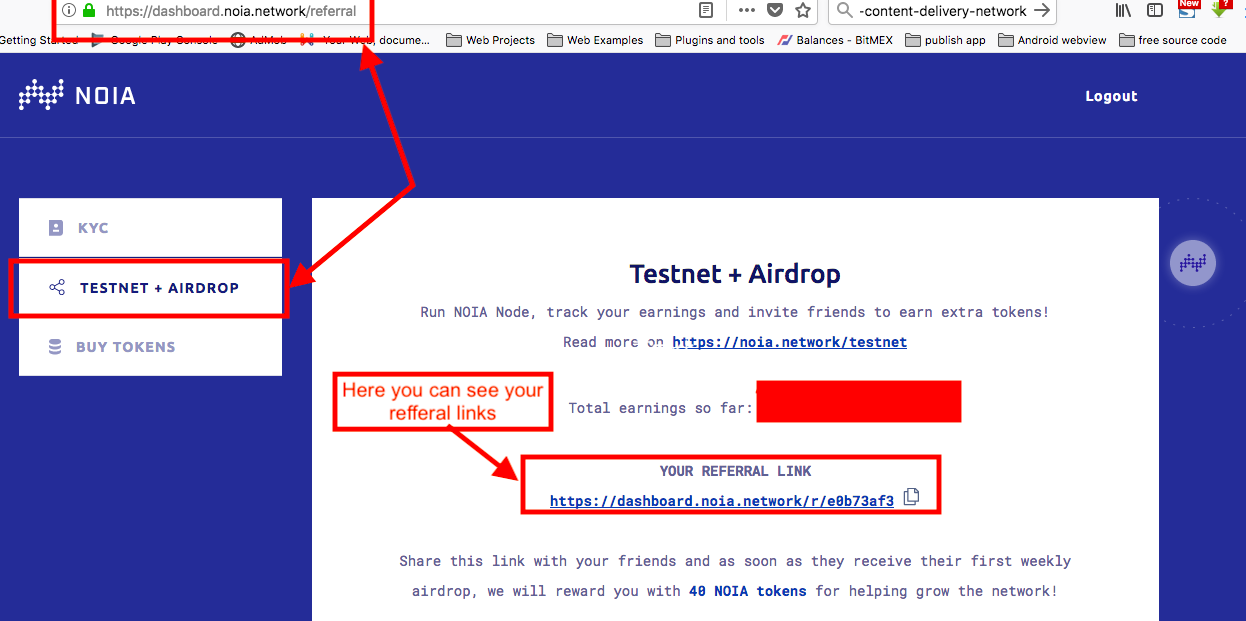1246x621 pixels.
Task: Click the green download arrow extension icon
Action: point(1221,9)
